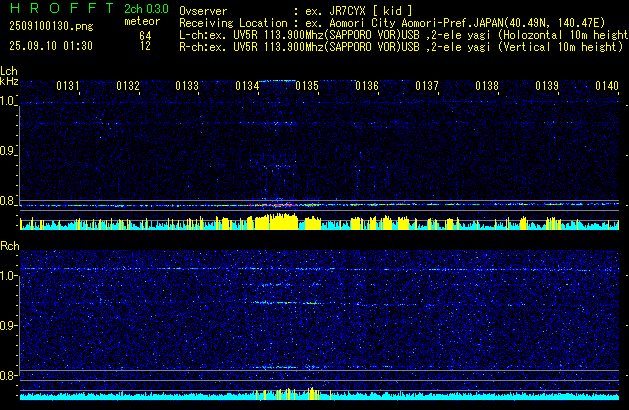Click the meteor label

[142, 21]
